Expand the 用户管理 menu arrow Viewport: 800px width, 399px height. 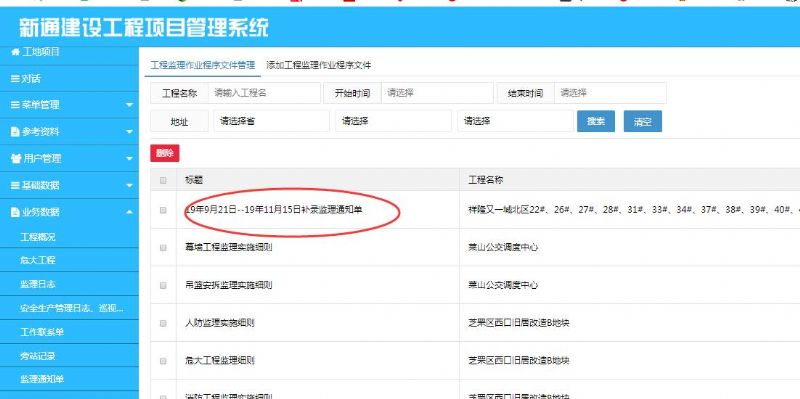click(129, 158)
